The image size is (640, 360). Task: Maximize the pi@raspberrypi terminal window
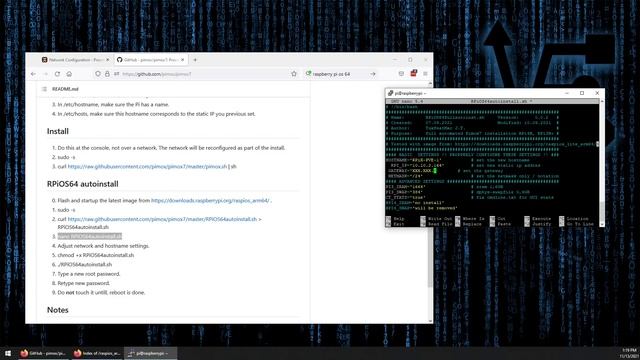point(582,93)
